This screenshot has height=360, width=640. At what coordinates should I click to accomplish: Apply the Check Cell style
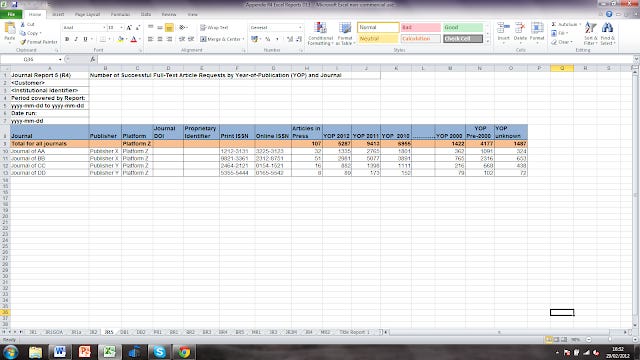tap(463, 39)
